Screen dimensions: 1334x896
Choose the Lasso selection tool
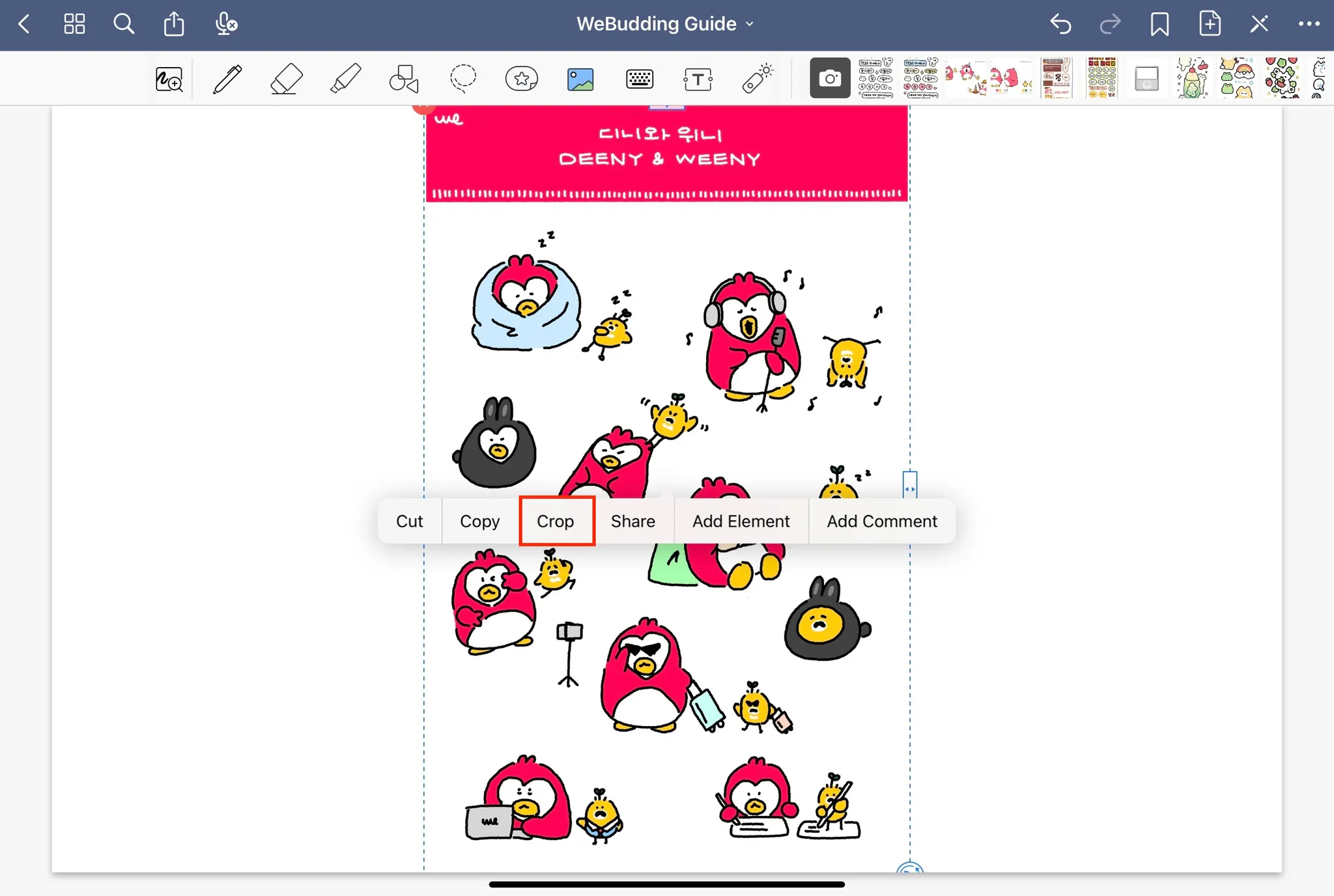click(463, 79)
